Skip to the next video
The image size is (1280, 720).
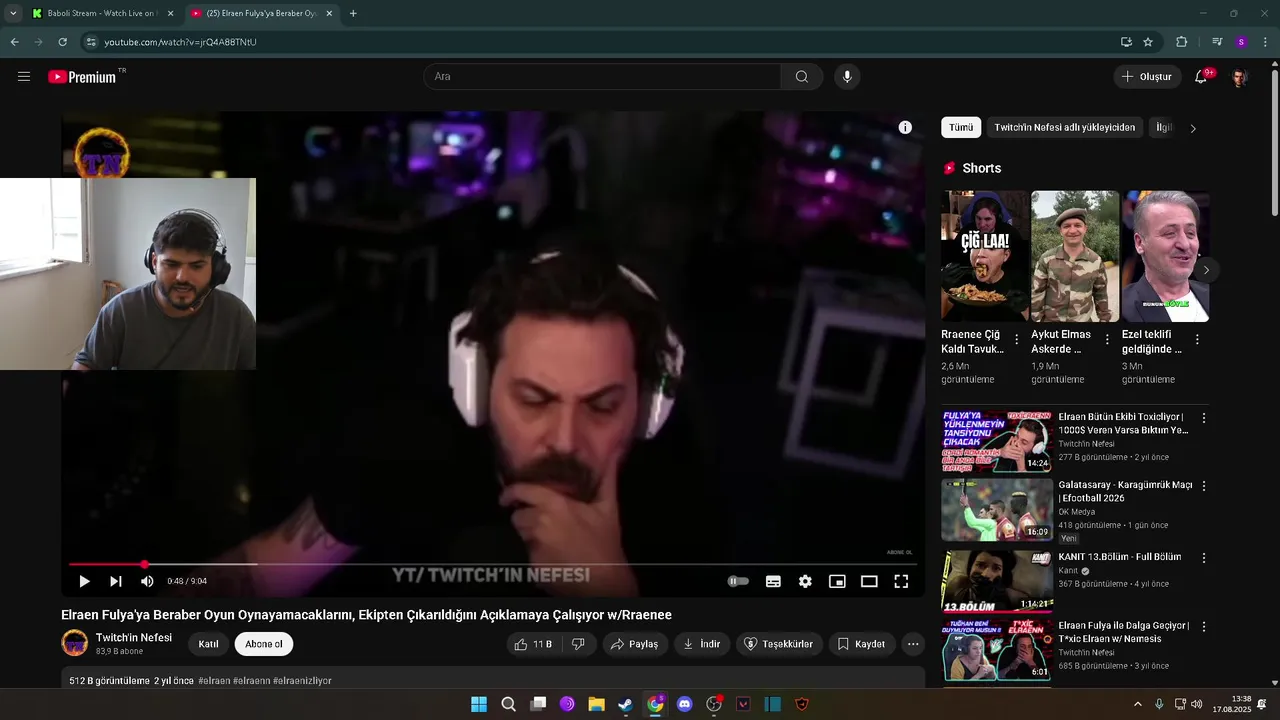coord(116,581)
